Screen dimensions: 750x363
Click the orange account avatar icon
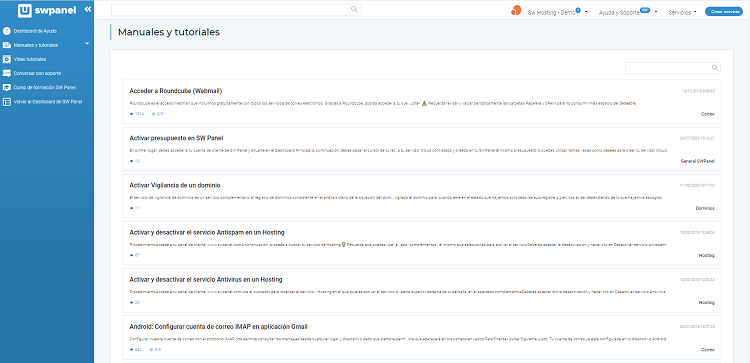tap(516, 11)
